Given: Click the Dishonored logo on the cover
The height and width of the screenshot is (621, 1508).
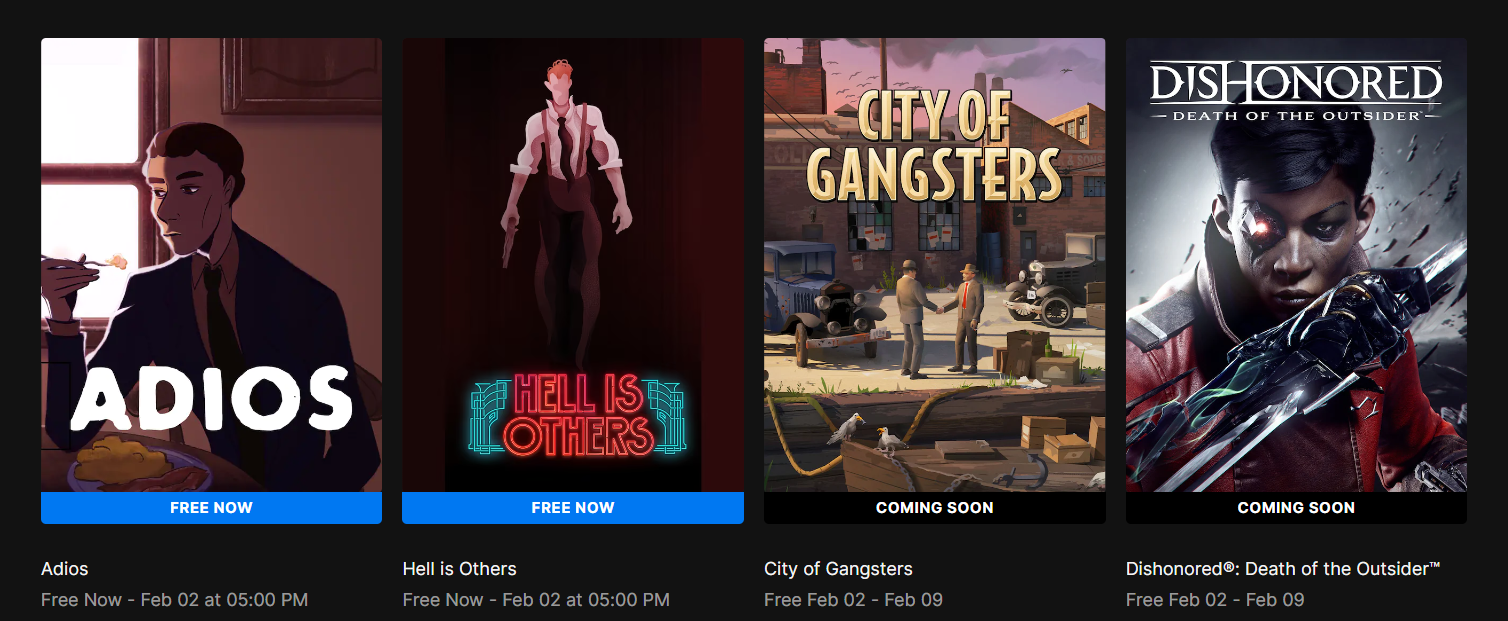Looking at the screenshot, I should coord(1296,92).
